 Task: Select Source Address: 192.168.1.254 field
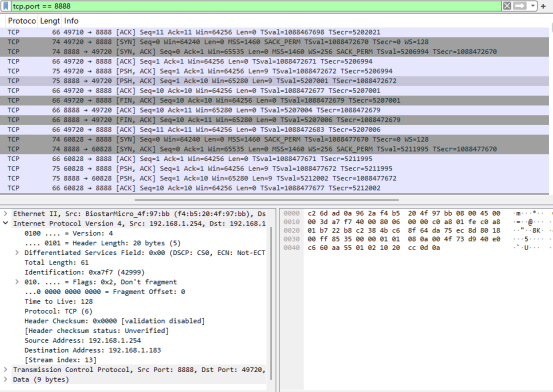coord(83,340)
